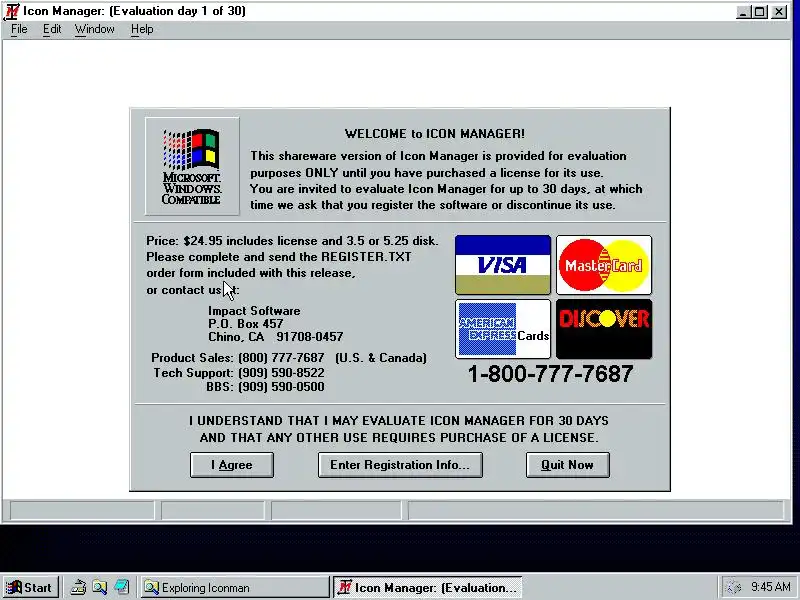Click the WELCOME to ICON MANAGER heading

(x=435, y=134)
